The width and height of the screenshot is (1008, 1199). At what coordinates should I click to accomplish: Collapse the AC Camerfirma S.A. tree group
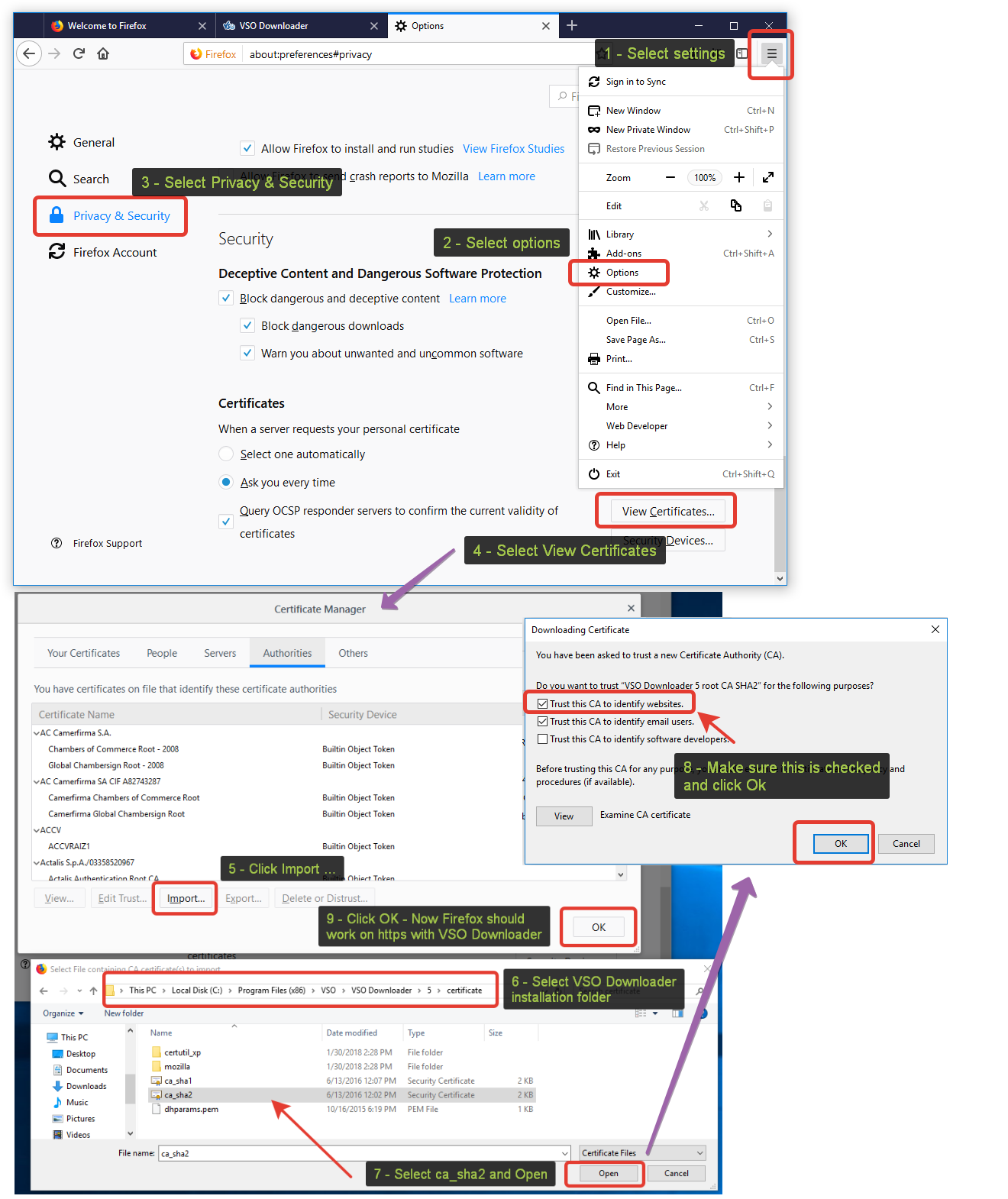coord(37,733)
